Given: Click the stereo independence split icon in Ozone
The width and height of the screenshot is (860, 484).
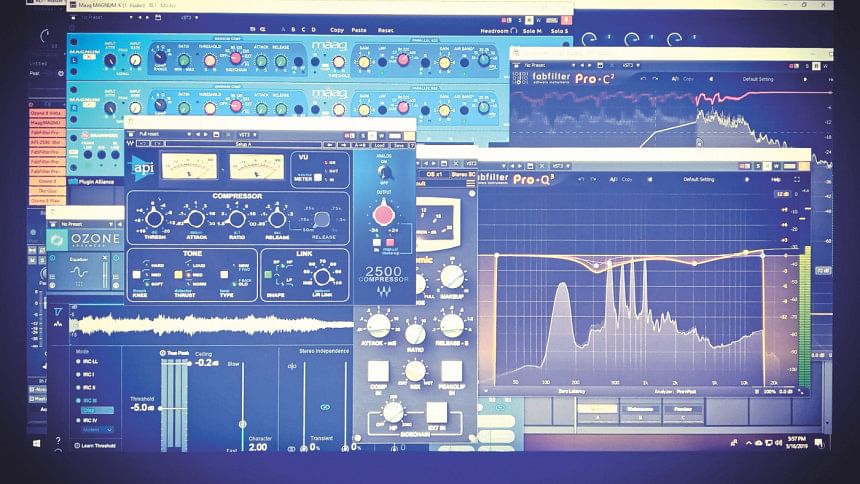Looking at the screenshot, I should (292, 366).
